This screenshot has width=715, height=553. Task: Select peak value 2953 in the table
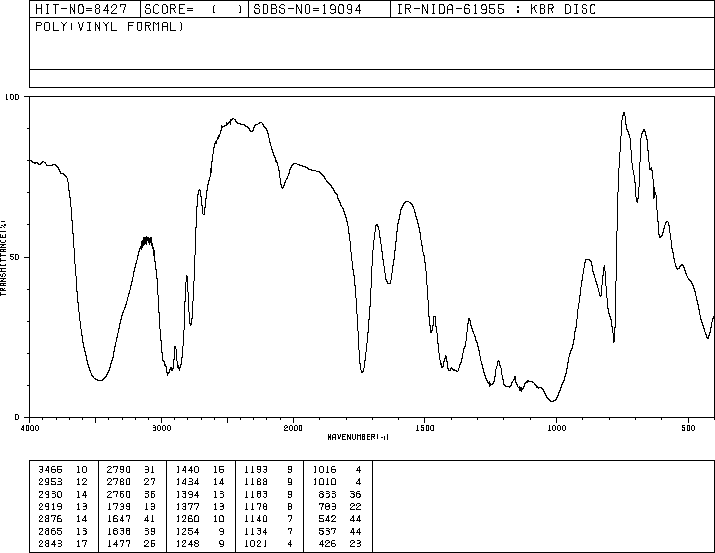[x=50, y=482]
